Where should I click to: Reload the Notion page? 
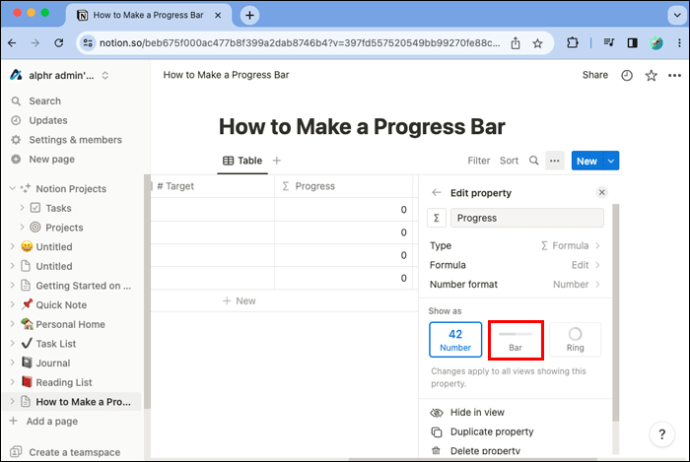pyautogui.click(x=59, y=43)
